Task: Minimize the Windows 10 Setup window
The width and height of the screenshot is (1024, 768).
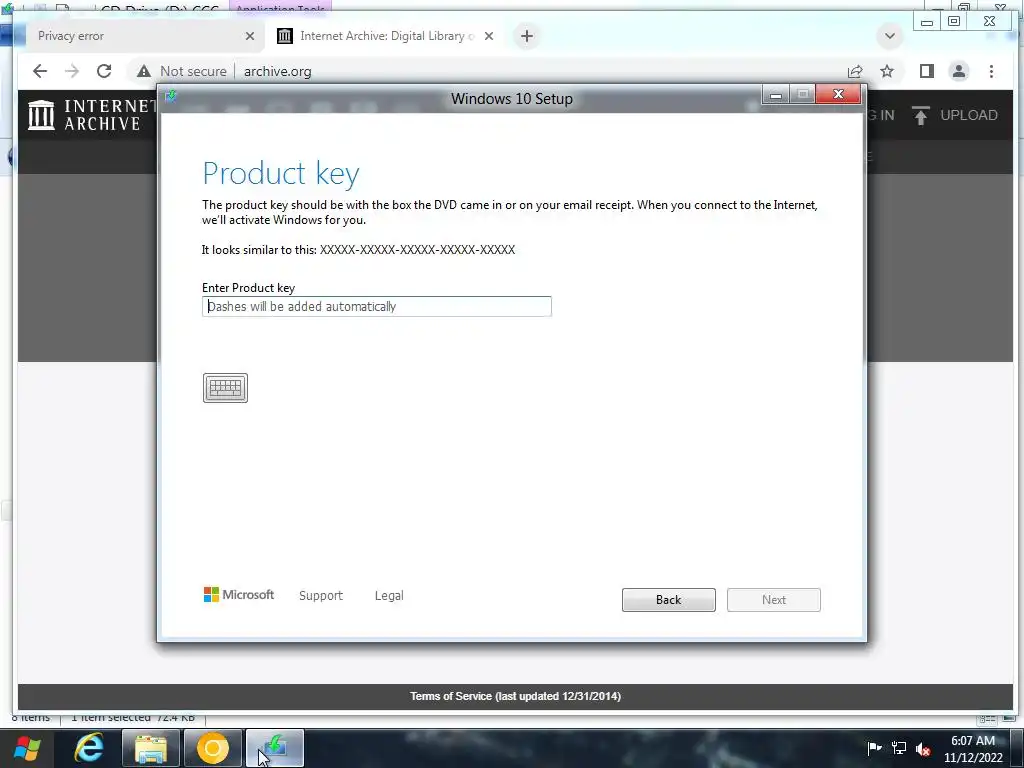Action: click(776, 95)
